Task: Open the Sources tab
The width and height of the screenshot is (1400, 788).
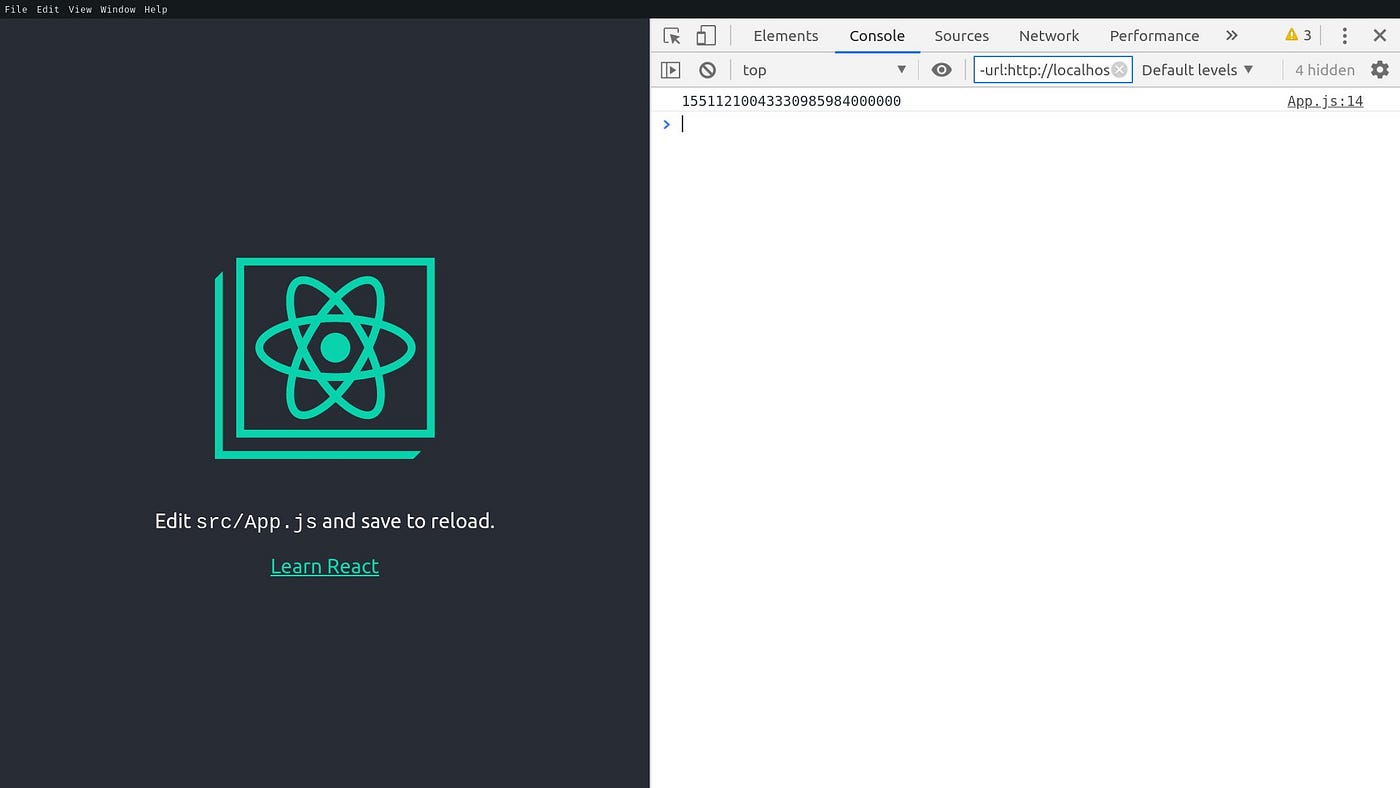Action: coord(961,35)
